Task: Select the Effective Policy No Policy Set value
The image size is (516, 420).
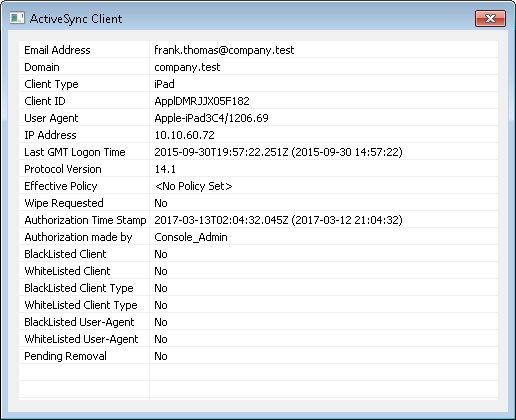Action: [x=193, y=186]
